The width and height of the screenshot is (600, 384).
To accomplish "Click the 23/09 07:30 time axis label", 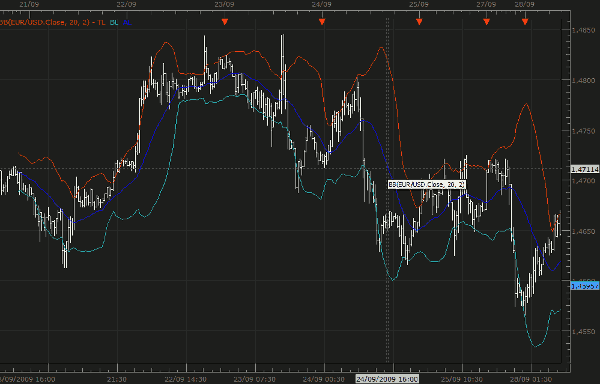I will (x=254, y=379).
